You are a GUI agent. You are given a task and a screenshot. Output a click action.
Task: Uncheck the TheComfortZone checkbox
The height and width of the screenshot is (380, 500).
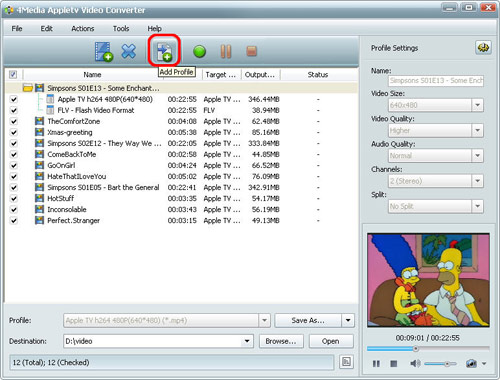tap(13, 121)
